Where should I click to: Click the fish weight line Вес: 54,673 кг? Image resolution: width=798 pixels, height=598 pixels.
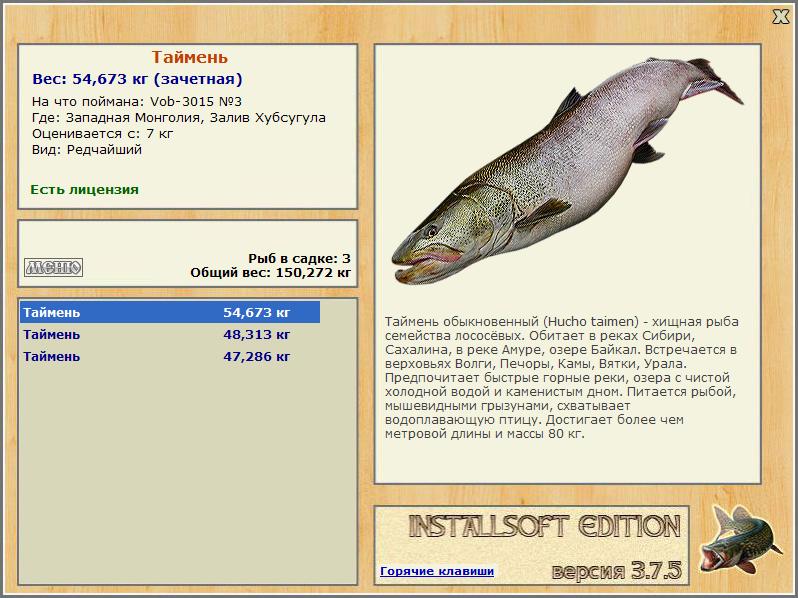(x=137, y=79)
